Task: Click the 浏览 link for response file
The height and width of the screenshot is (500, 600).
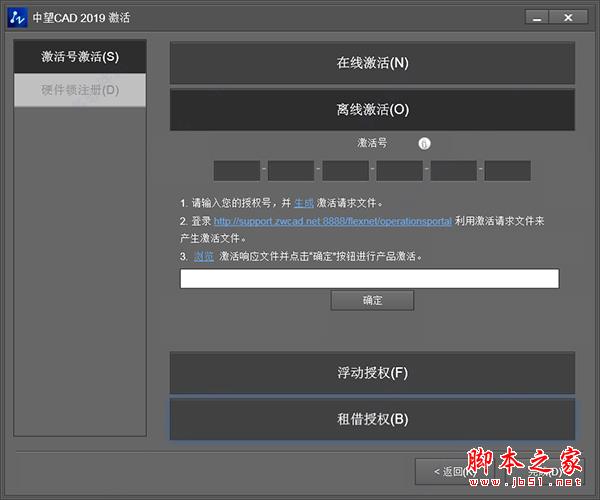Action: [204, 256]
